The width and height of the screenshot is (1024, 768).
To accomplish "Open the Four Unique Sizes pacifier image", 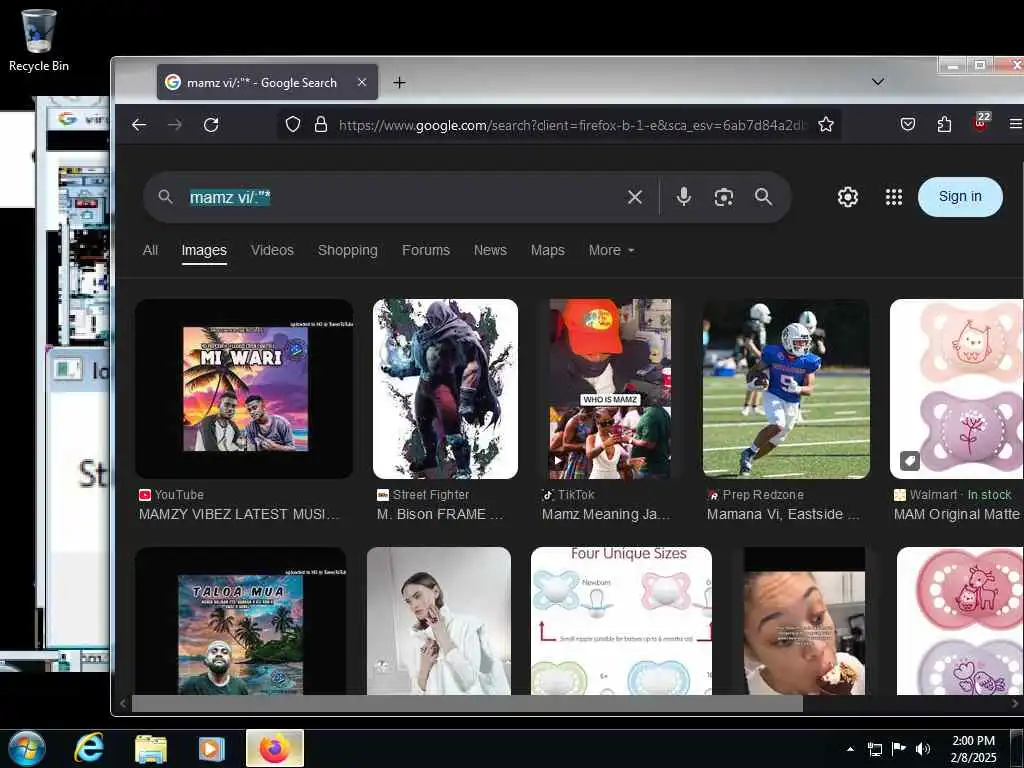I will click(622, 620).
